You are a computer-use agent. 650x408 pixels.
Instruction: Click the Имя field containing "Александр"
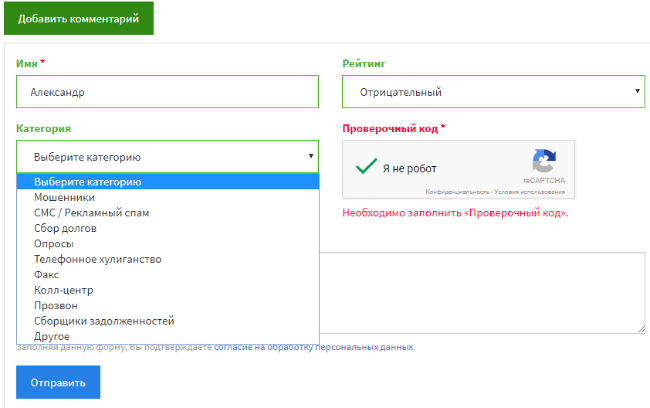[x=167, y=92]
